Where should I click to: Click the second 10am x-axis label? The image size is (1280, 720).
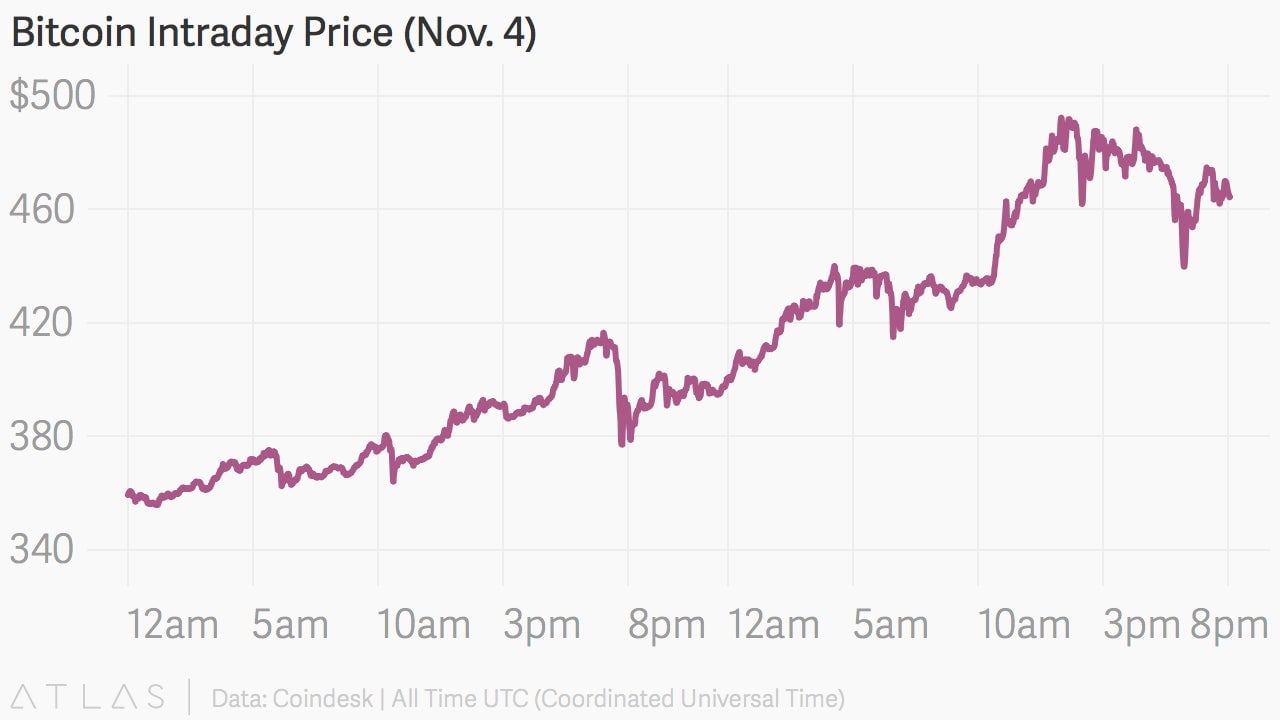coord(1024,625)
